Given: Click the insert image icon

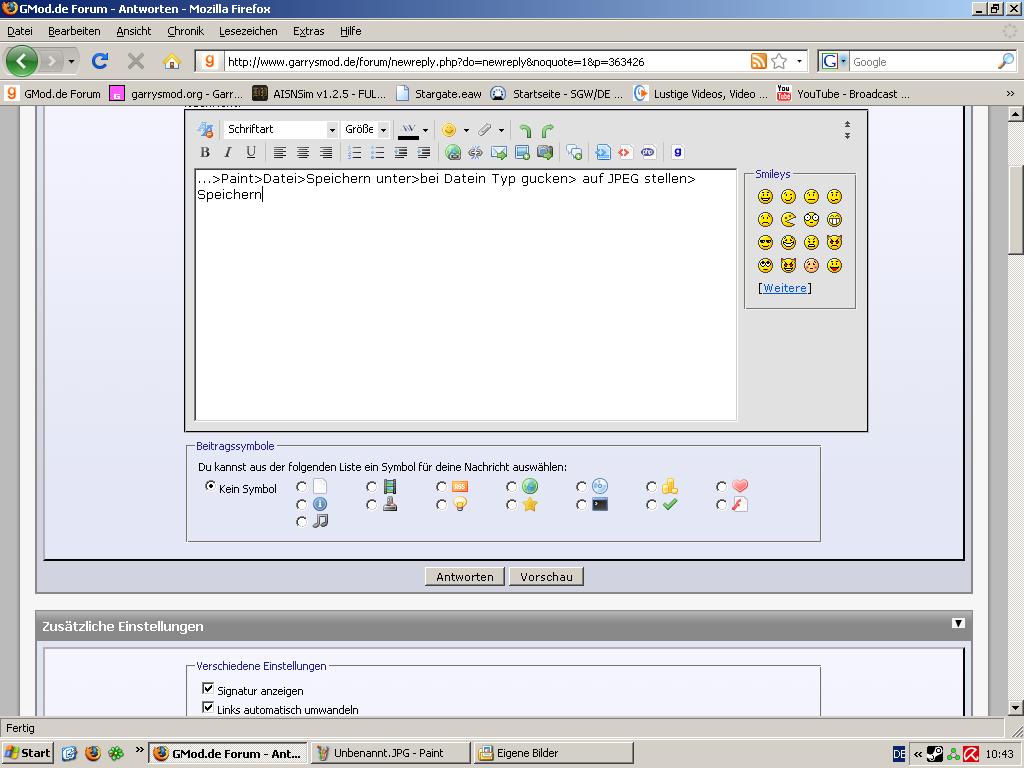Looking at the screenshot, I should click(x=522, y=153).
